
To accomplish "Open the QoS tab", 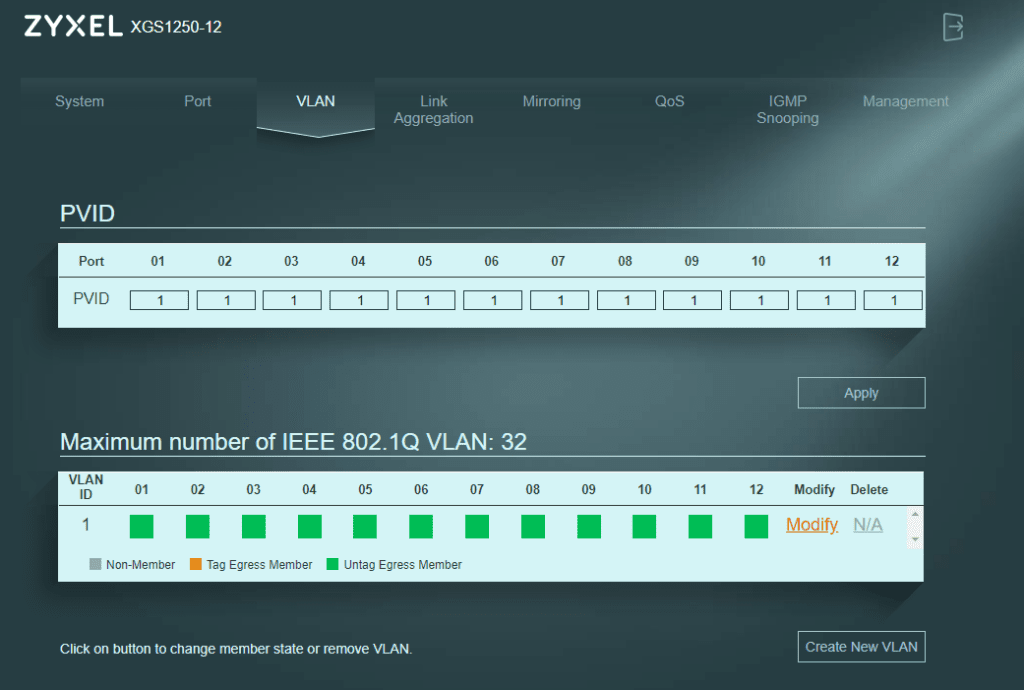I will pyautogui.click(x=670, y=101).
